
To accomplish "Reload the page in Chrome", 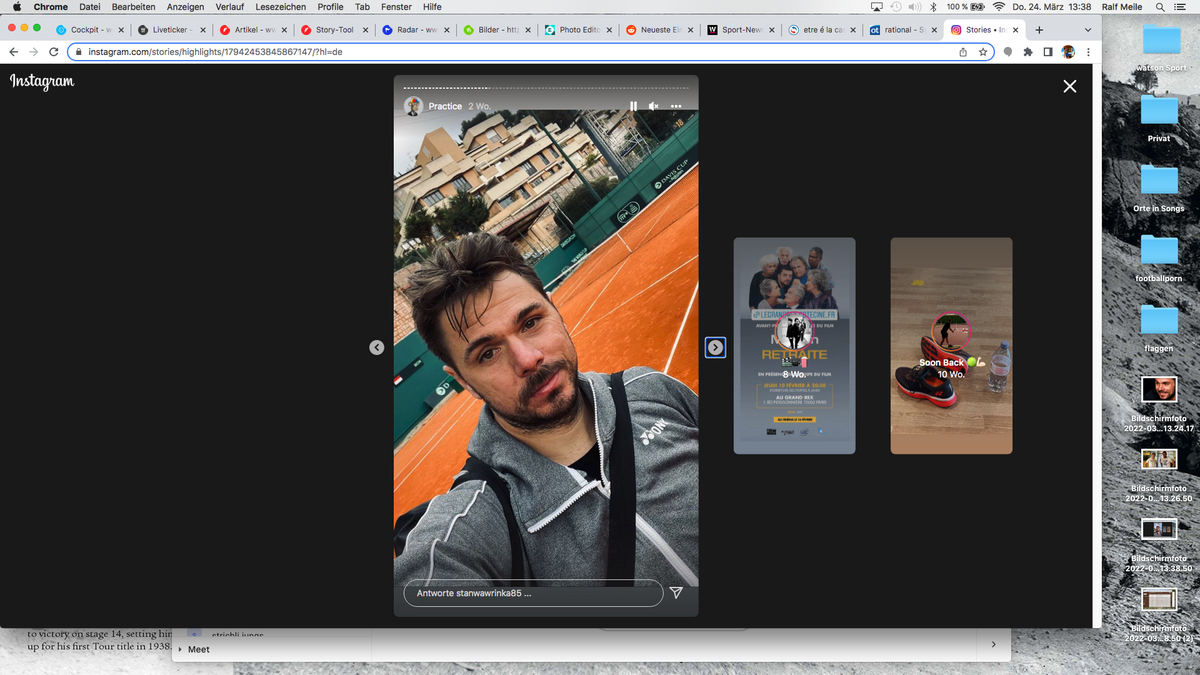I will point(53,51).
